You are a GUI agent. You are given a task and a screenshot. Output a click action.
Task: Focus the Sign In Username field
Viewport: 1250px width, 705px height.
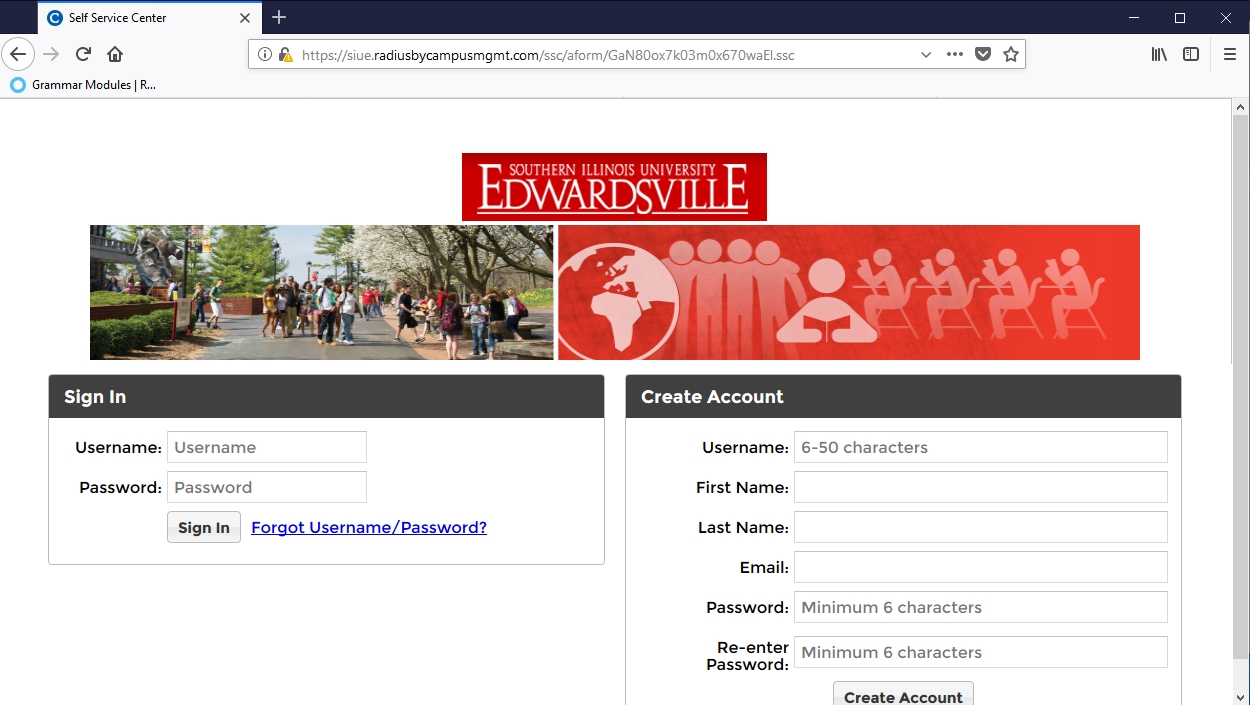click(x=267, y=447)
